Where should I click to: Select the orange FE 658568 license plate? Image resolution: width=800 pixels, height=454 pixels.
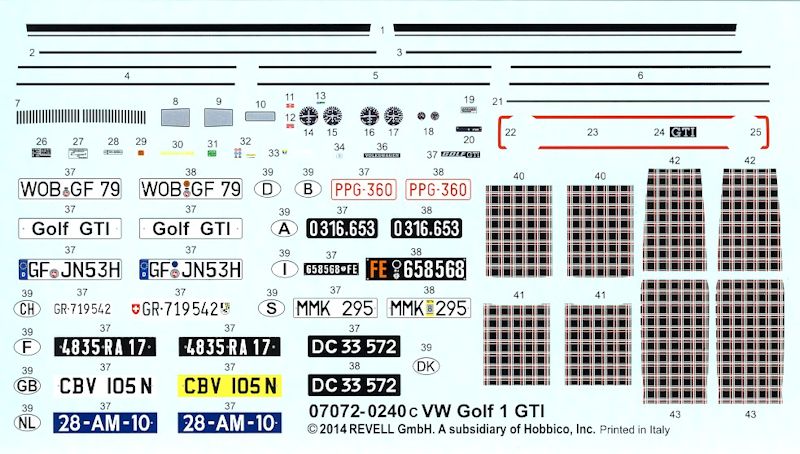click(x=416, y=269)
